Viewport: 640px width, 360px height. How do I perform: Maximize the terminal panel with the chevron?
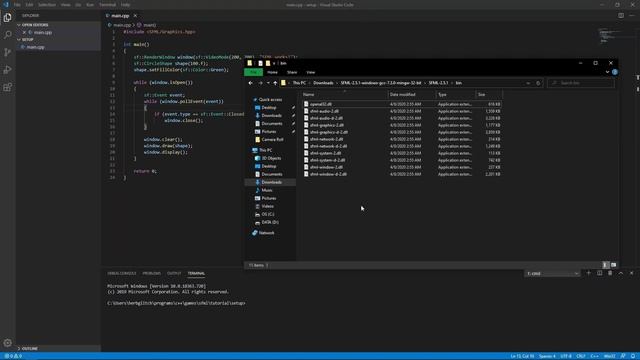621,273
